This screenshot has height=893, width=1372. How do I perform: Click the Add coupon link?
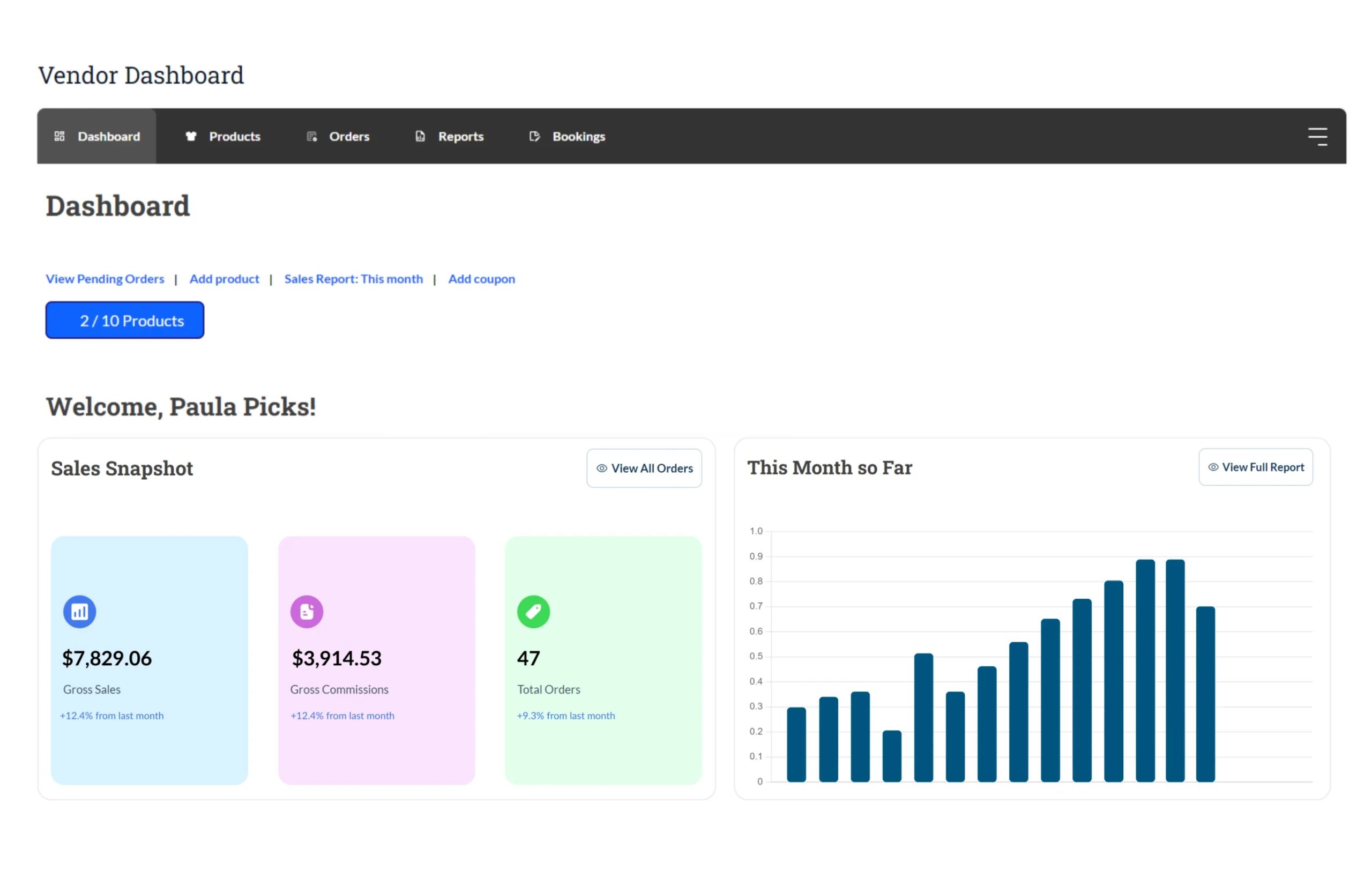(x=481, y=279)
